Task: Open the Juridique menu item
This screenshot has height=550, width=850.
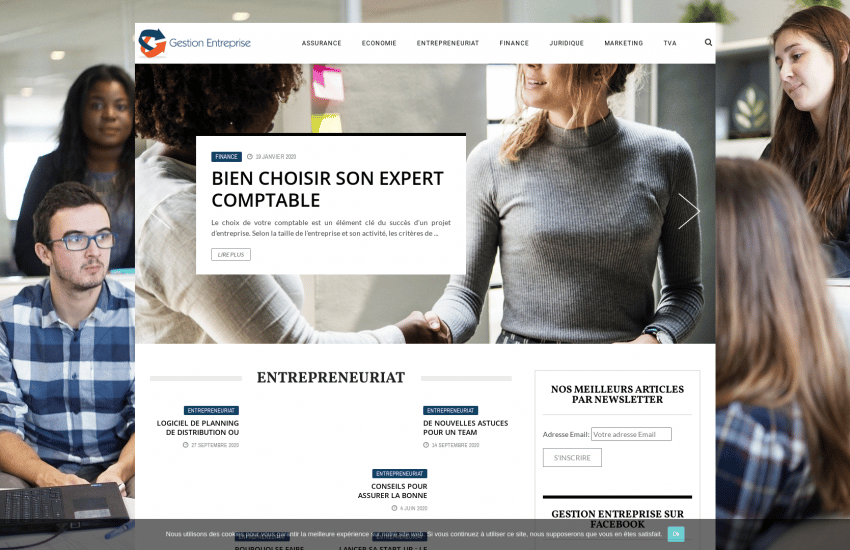Action: (x=566, y=43)
